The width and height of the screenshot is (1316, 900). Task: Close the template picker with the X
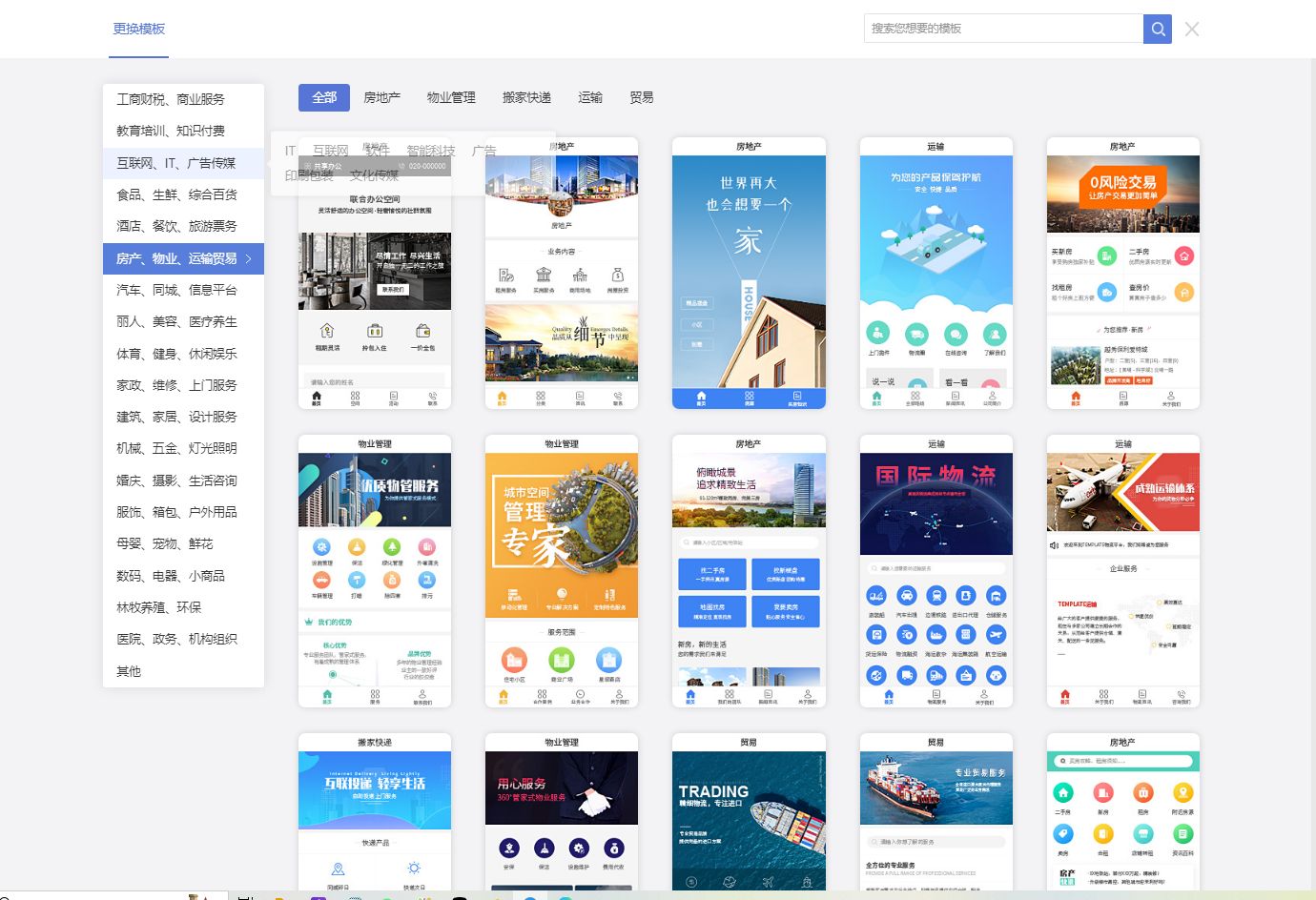(1192, 29)
